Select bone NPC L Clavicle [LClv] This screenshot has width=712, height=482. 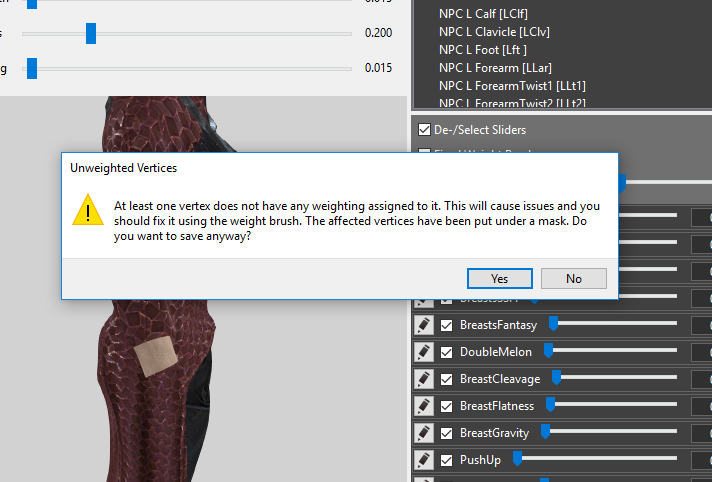tap(494, 32)
